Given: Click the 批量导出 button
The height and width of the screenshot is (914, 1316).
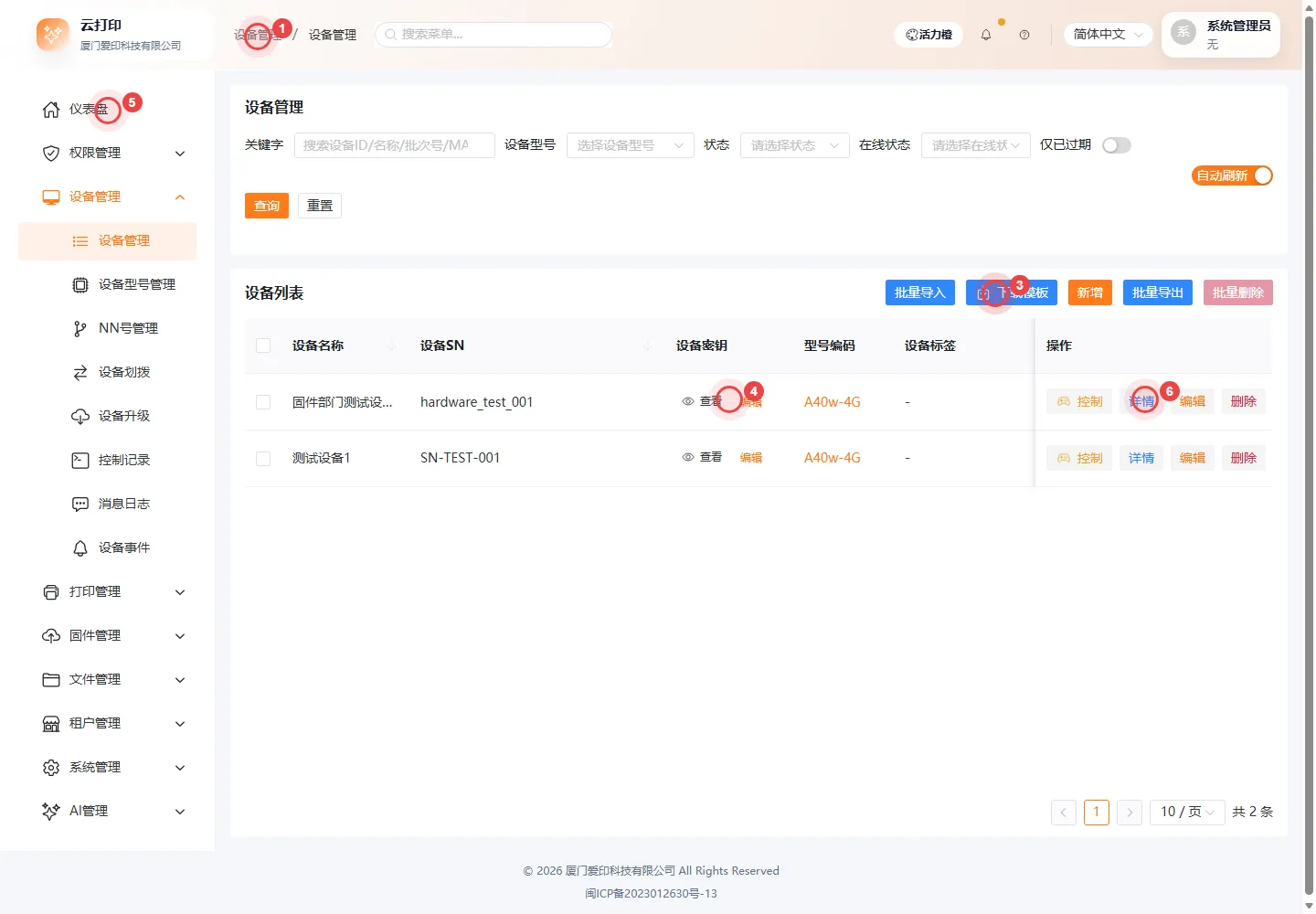Looking at the screenshot, I should tap(1158, 292).
